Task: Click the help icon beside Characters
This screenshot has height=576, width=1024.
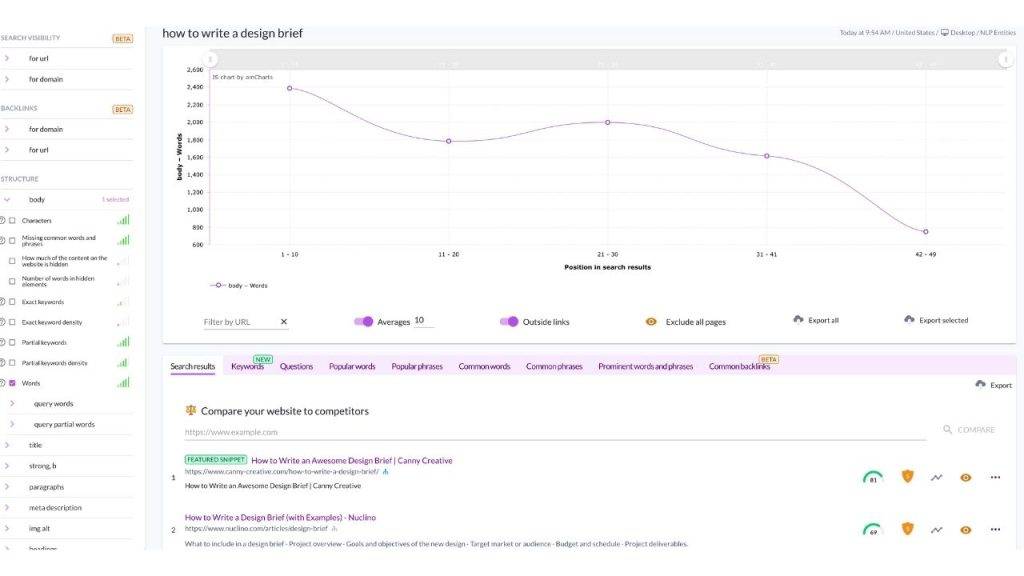Action: [x=3, y=221]
